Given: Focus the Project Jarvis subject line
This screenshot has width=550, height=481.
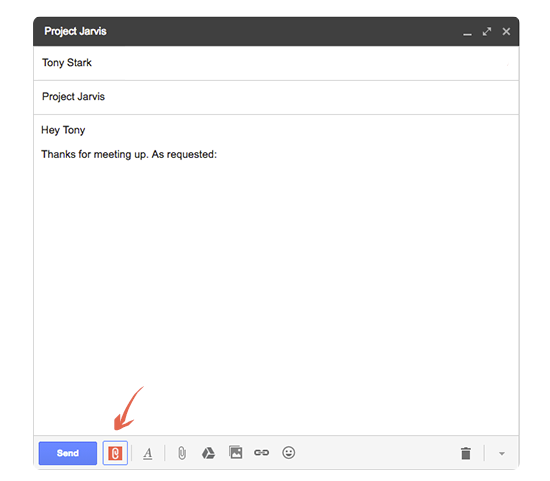Looking at the screenshot, I should (276, 97).
